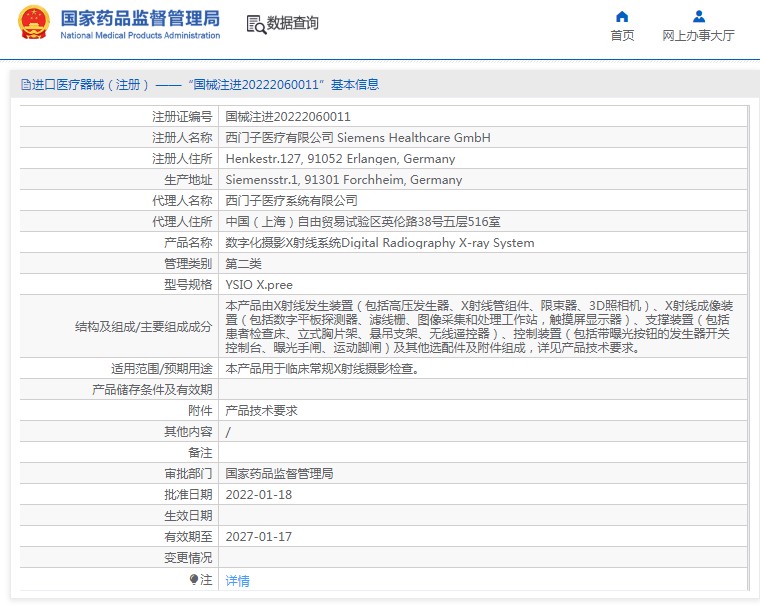760x607 pixels.
Task: Click the national emblem logo icon
Action: click(34, 23)
